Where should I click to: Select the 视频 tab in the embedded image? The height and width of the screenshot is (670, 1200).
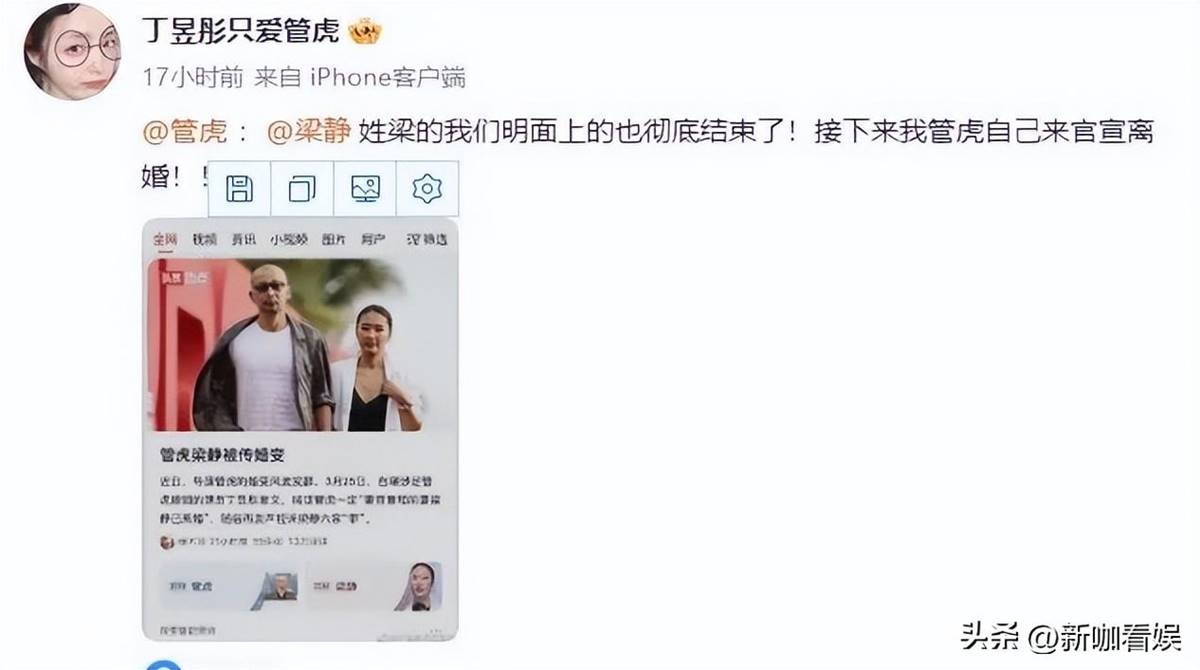pos(205,240)
